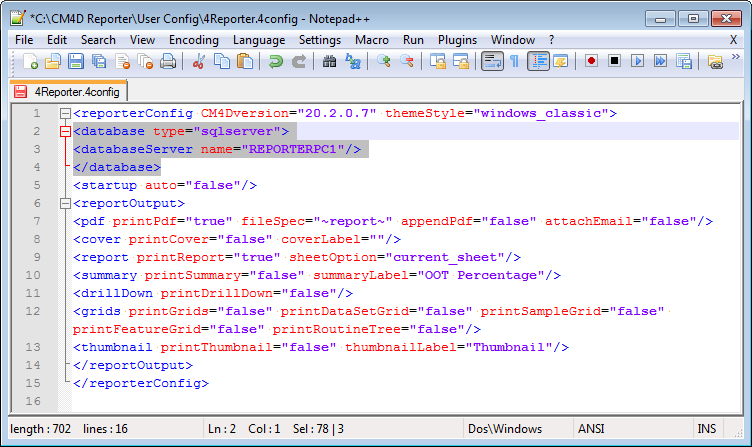Click the Save file toolbar icon
The width and height of the screenshot is (752, 447).
tap(75, 61)
